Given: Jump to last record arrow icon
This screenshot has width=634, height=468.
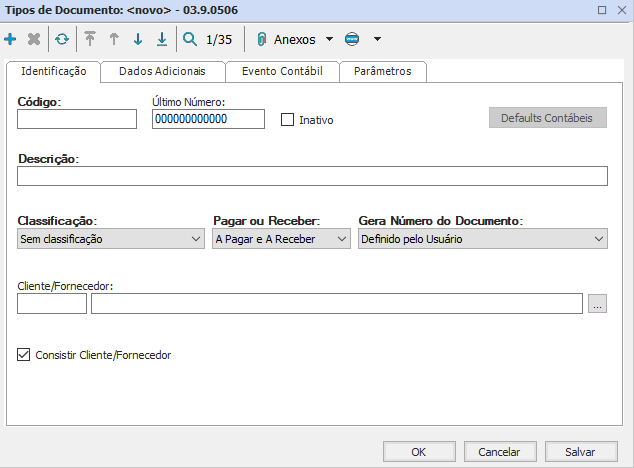Looking at the screenshot, I should point(161,40).
